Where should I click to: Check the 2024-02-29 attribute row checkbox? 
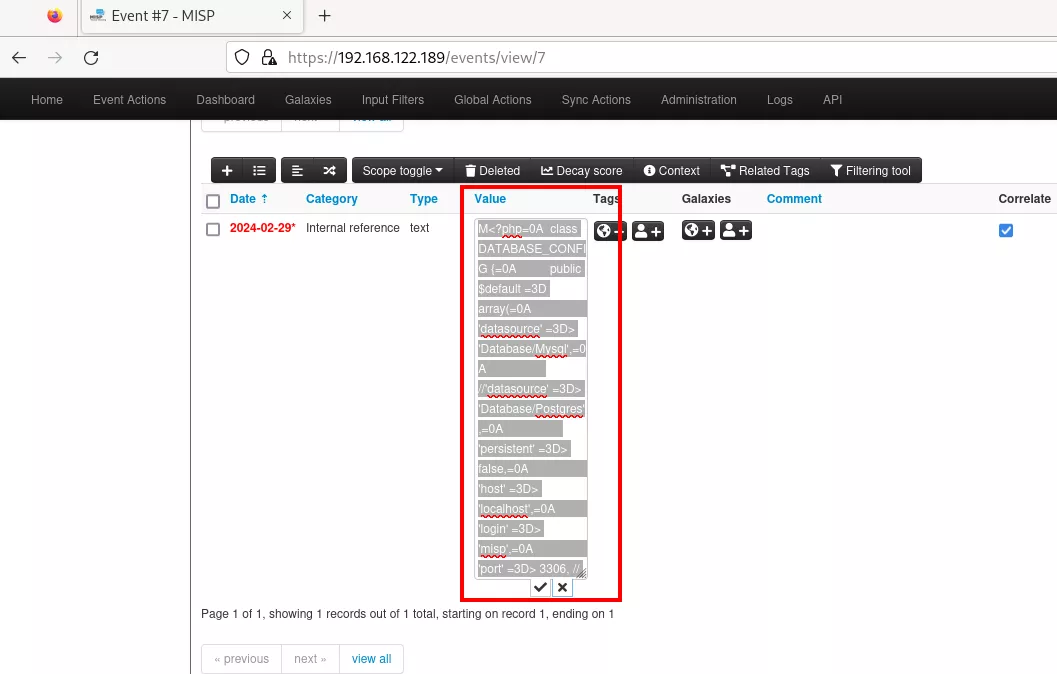tap(213, 229)
